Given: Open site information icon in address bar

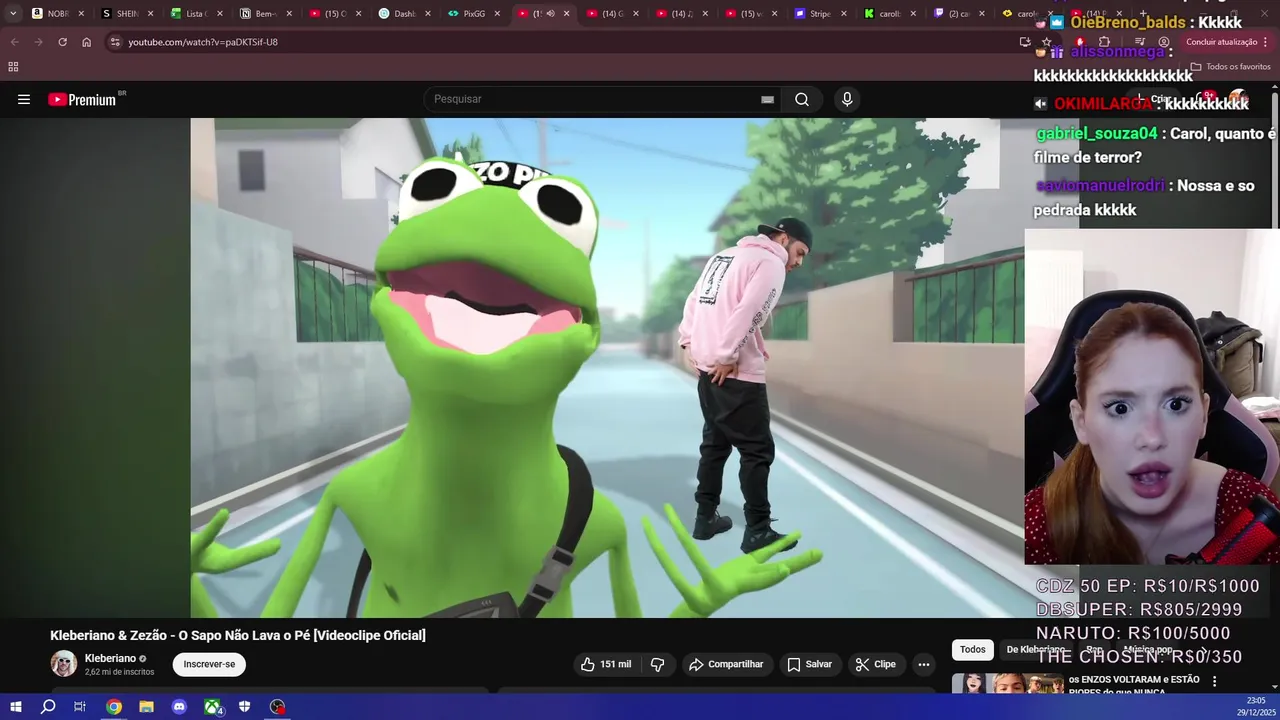Looking at the screenshot, I should (x=115, y=42).
